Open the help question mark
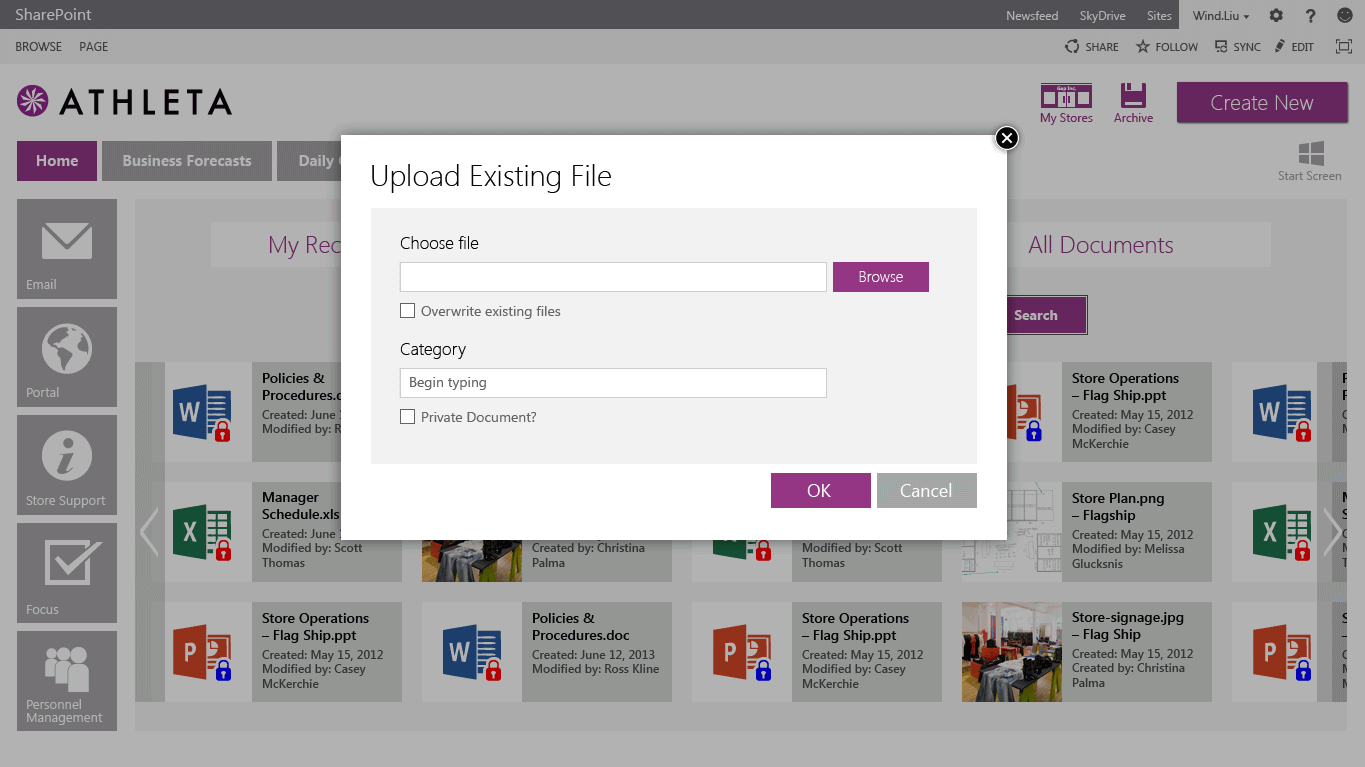This screenshot has width=1365, height=767. coord(1311,15)
